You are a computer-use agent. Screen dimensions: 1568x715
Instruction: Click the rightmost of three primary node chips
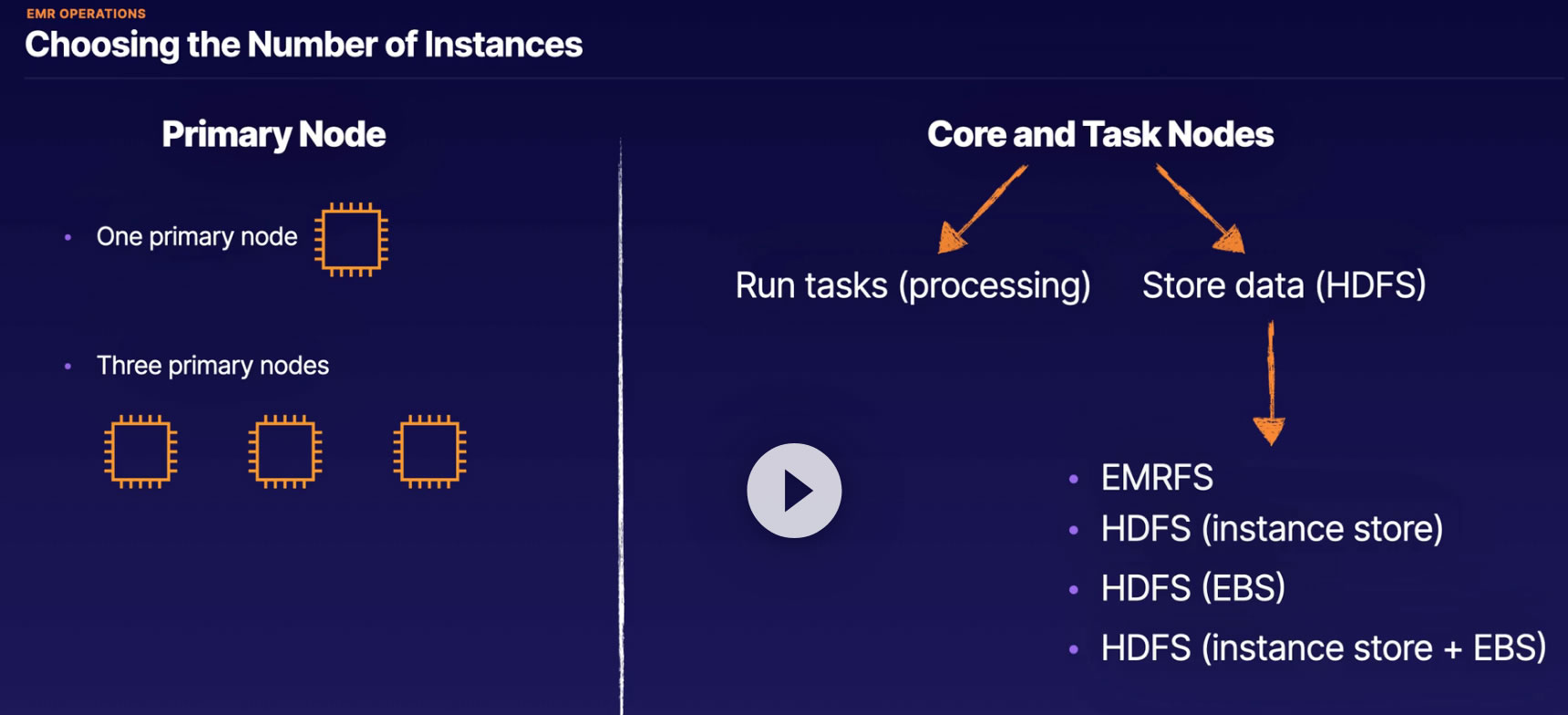coord(429,451)
